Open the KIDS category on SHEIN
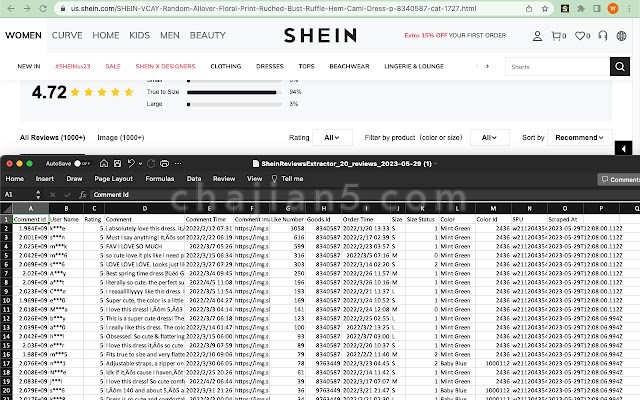The height and width of the screenshot is (400, 640). click(x=140, y=36)
